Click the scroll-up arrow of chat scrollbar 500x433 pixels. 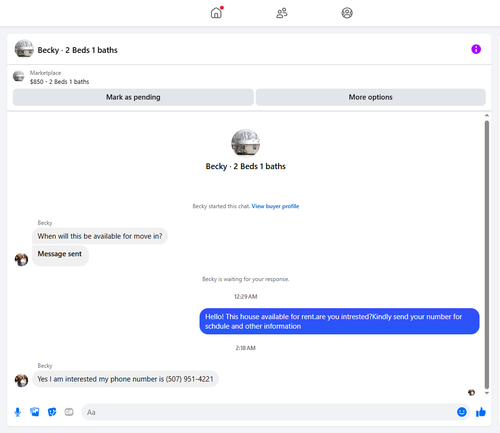point(487,116)
